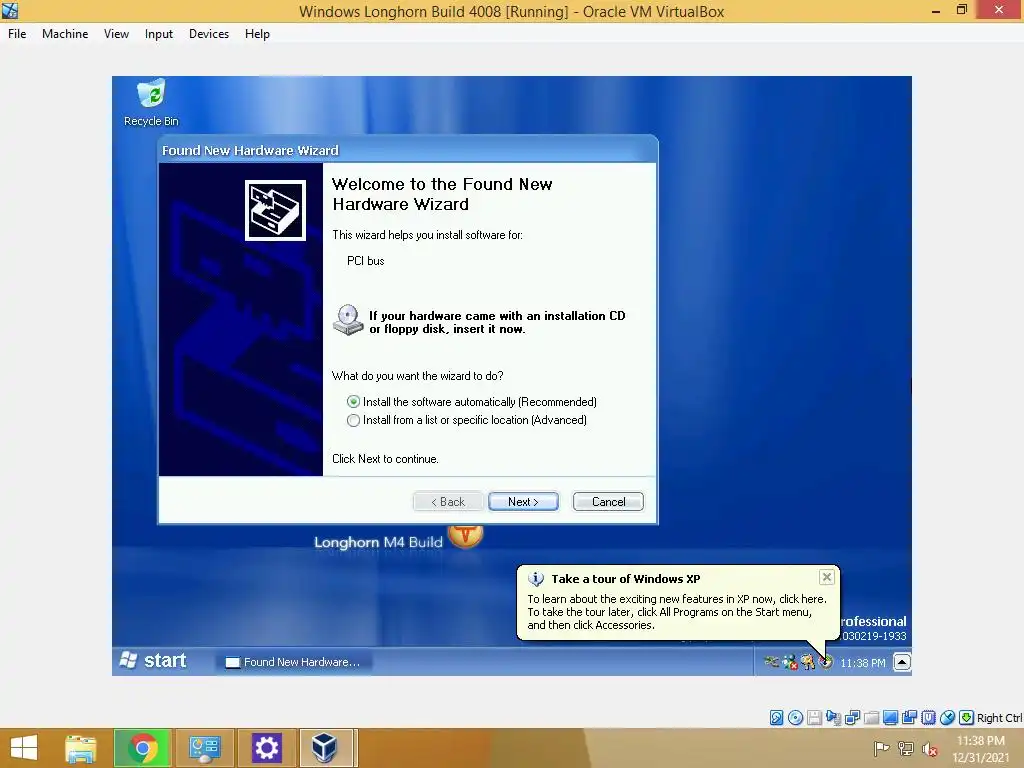This screenshot has width=1024, height=768.
Task: Close the Take a tour balloon tip
Action: coord(827,577)
